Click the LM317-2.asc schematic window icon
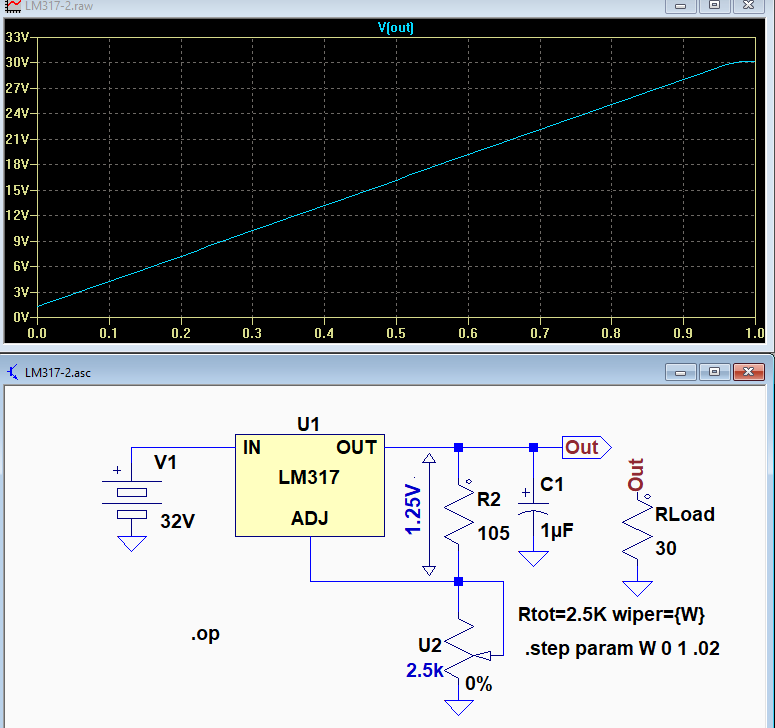Screen dimensions: 775x728 coord(13,372)
